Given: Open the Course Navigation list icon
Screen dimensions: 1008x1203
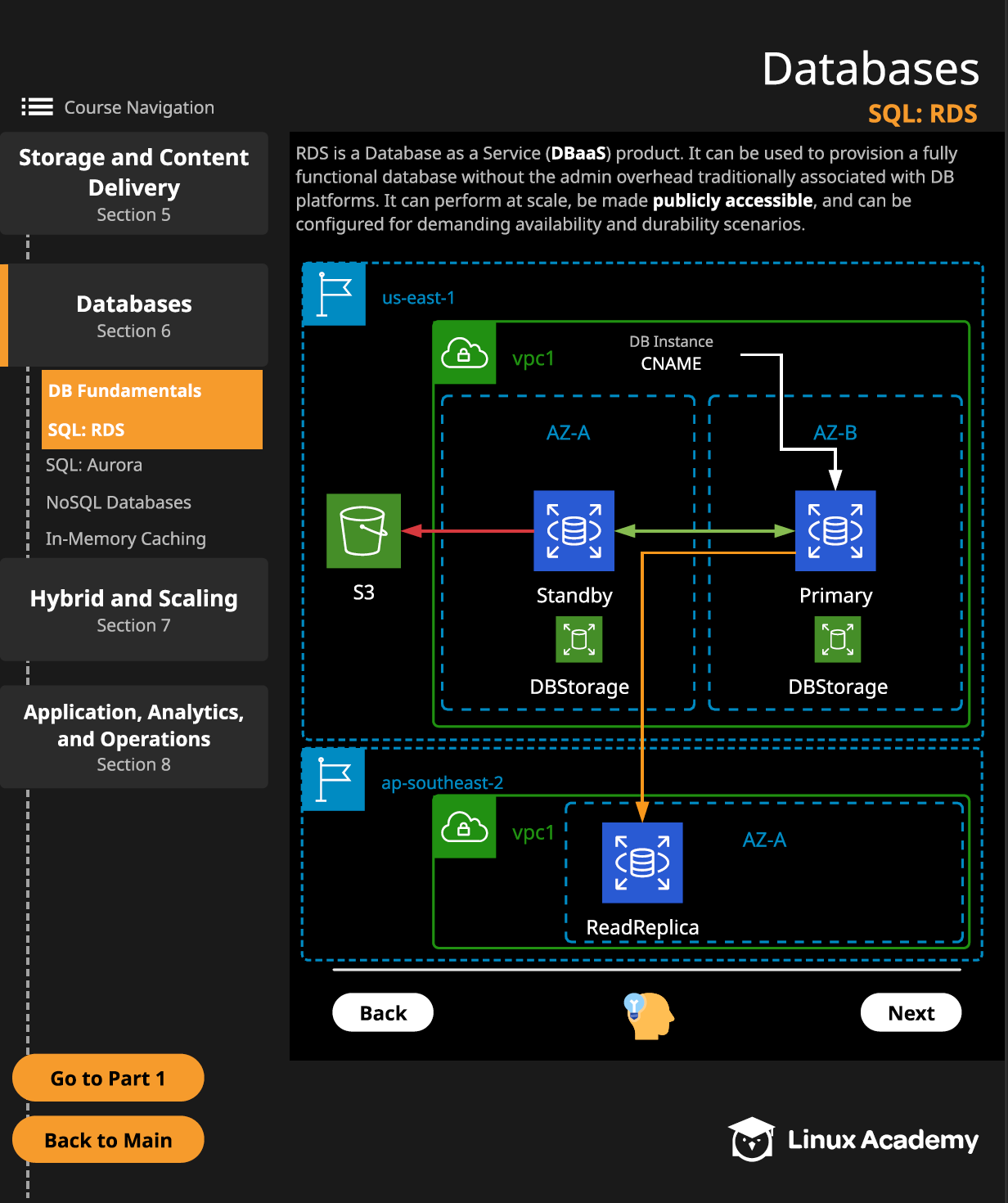Looking at the screenshot, I should coord(37,107).
